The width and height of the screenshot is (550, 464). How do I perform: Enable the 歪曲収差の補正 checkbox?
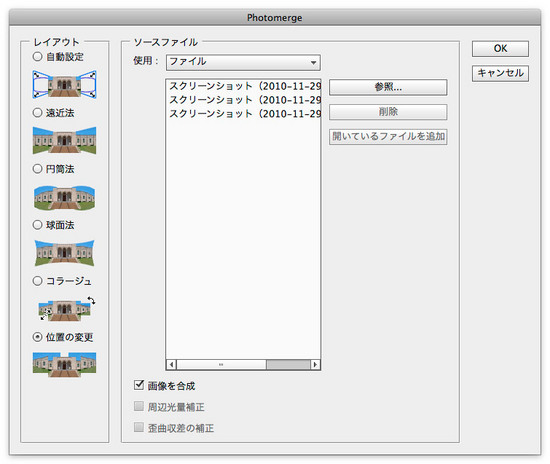click(139, 427)
